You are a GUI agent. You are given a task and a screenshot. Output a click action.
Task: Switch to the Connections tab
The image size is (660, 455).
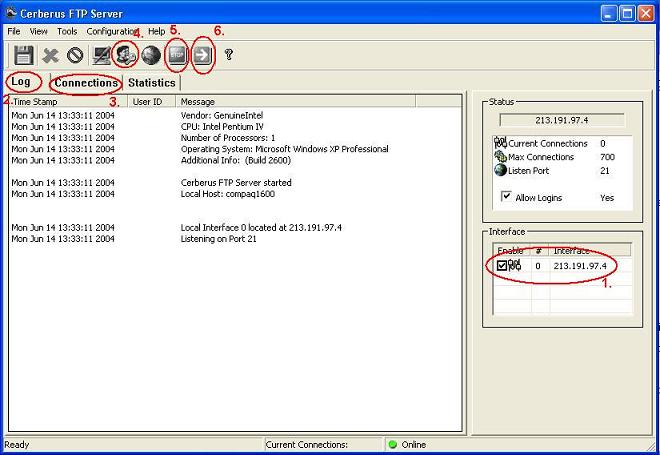coord(86,83)
